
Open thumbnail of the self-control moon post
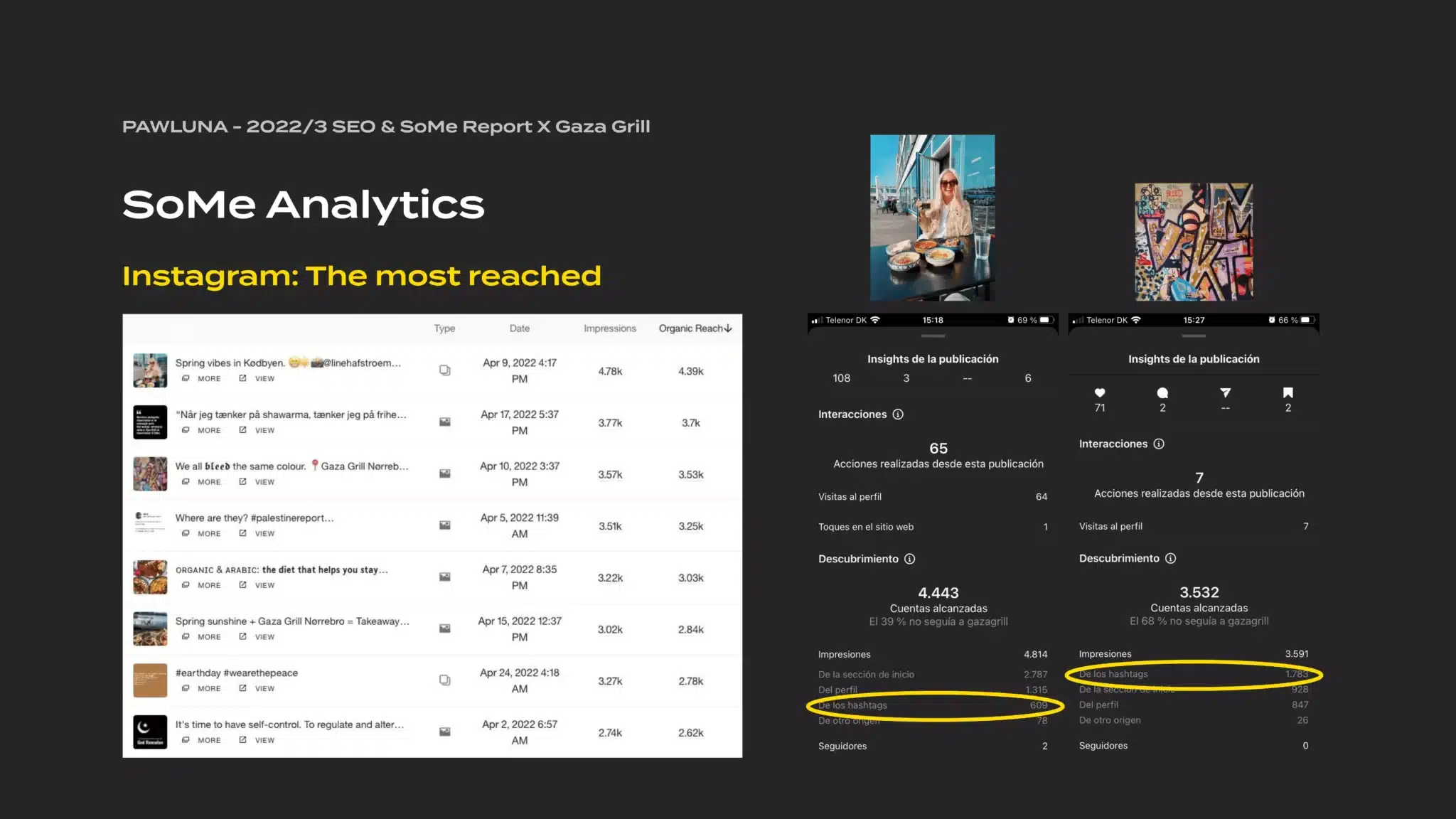click(150, 732)
